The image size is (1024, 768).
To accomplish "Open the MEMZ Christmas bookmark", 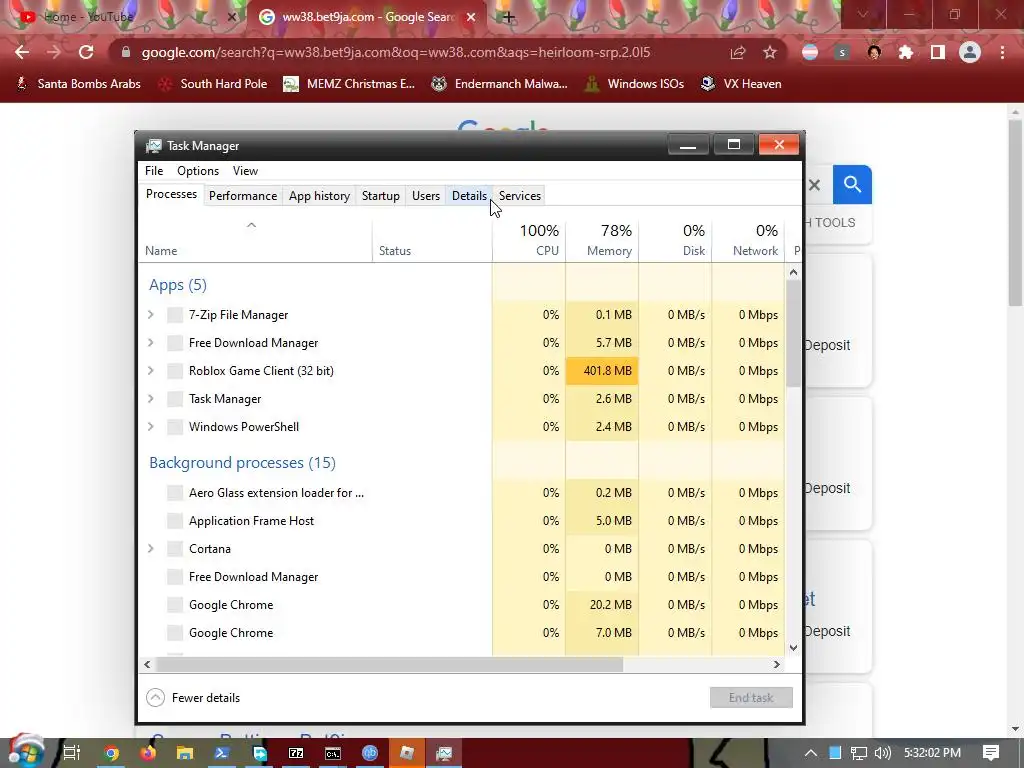I will [349, 84].
